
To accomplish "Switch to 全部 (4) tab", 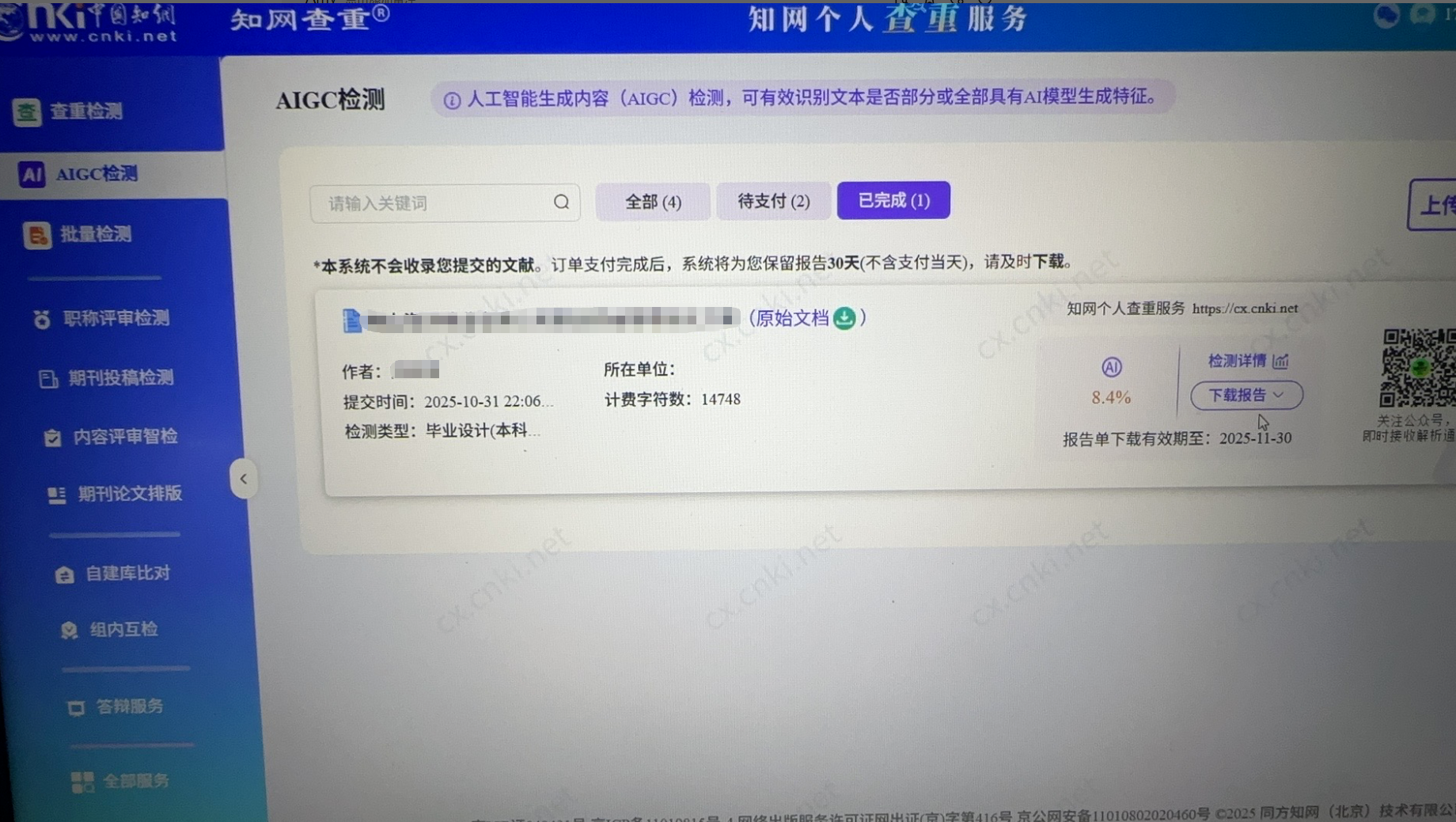I will click(653, 202).
